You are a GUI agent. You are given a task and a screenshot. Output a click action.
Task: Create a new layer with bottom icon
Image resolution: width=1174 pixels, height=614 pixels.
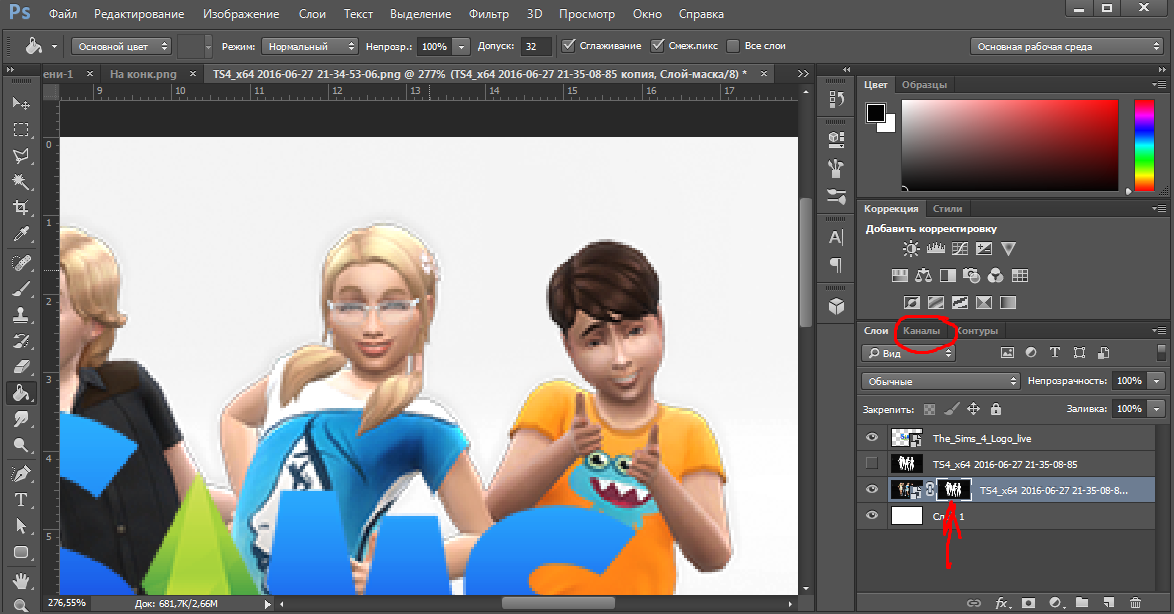(x=1109, y=602)
